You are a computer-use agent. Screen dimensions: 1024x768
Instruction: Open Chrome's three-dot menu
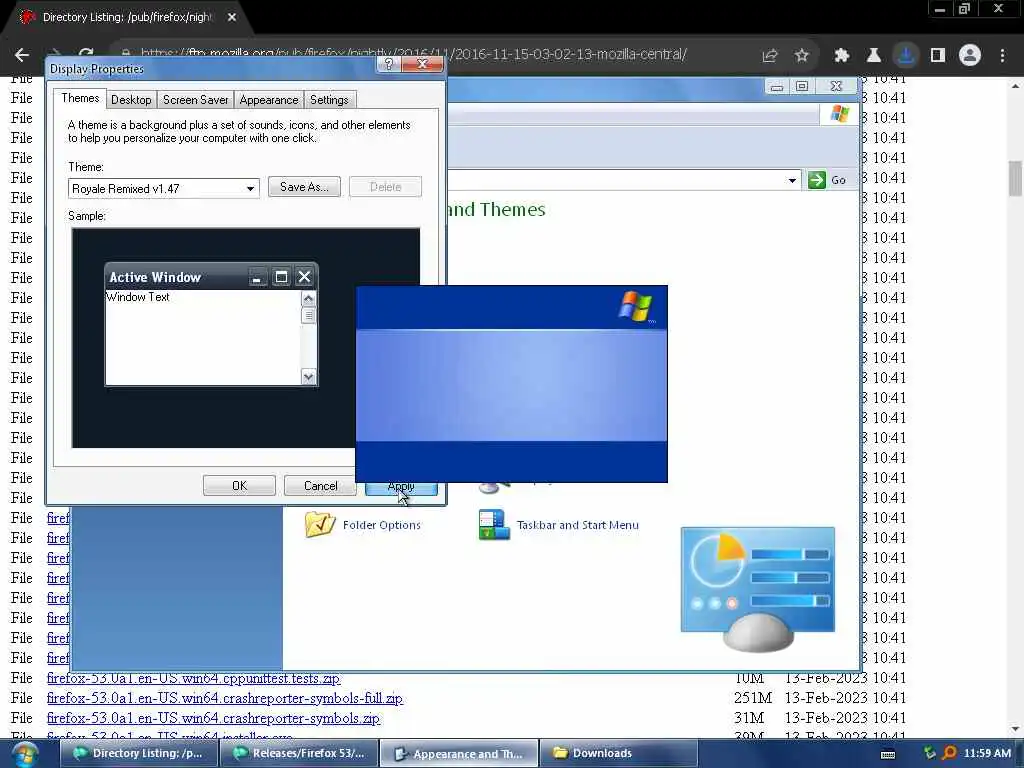[1002, 56]
